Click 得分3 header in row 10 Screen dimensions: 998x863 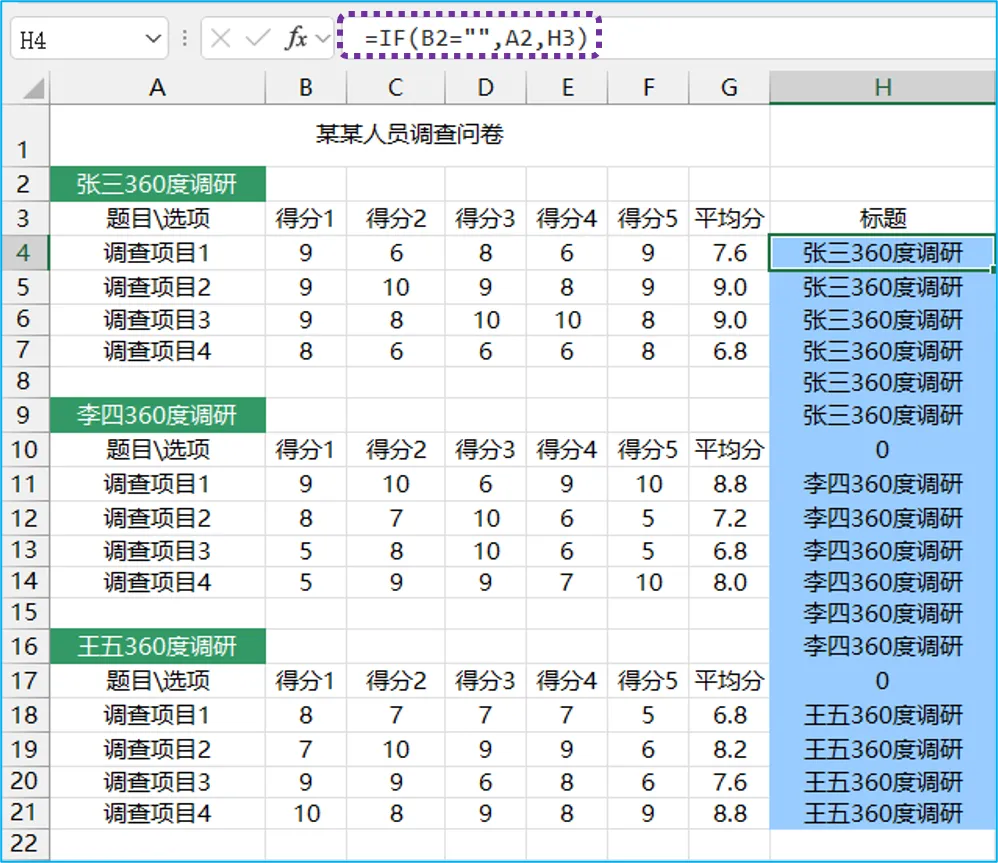pos(485,449)
